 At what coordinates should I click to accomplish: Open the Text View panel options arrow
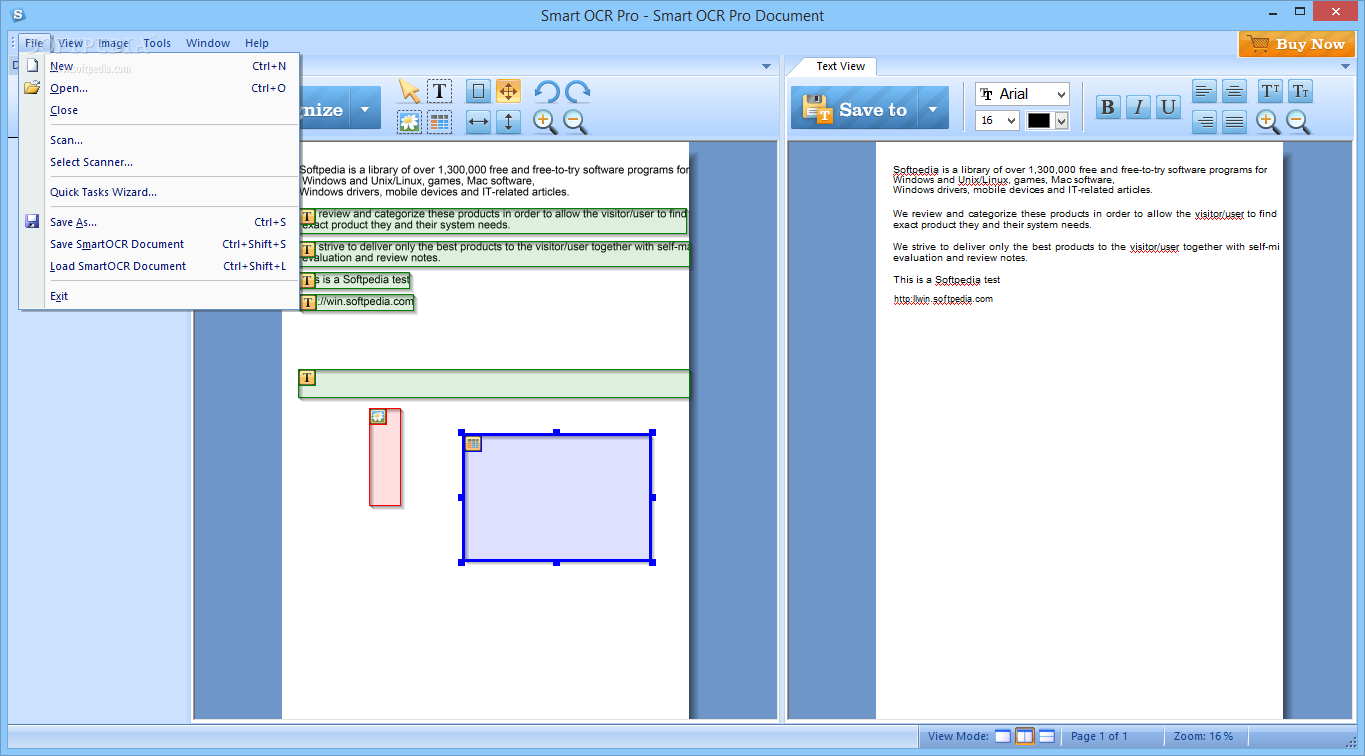click(x=1345, y=66)
